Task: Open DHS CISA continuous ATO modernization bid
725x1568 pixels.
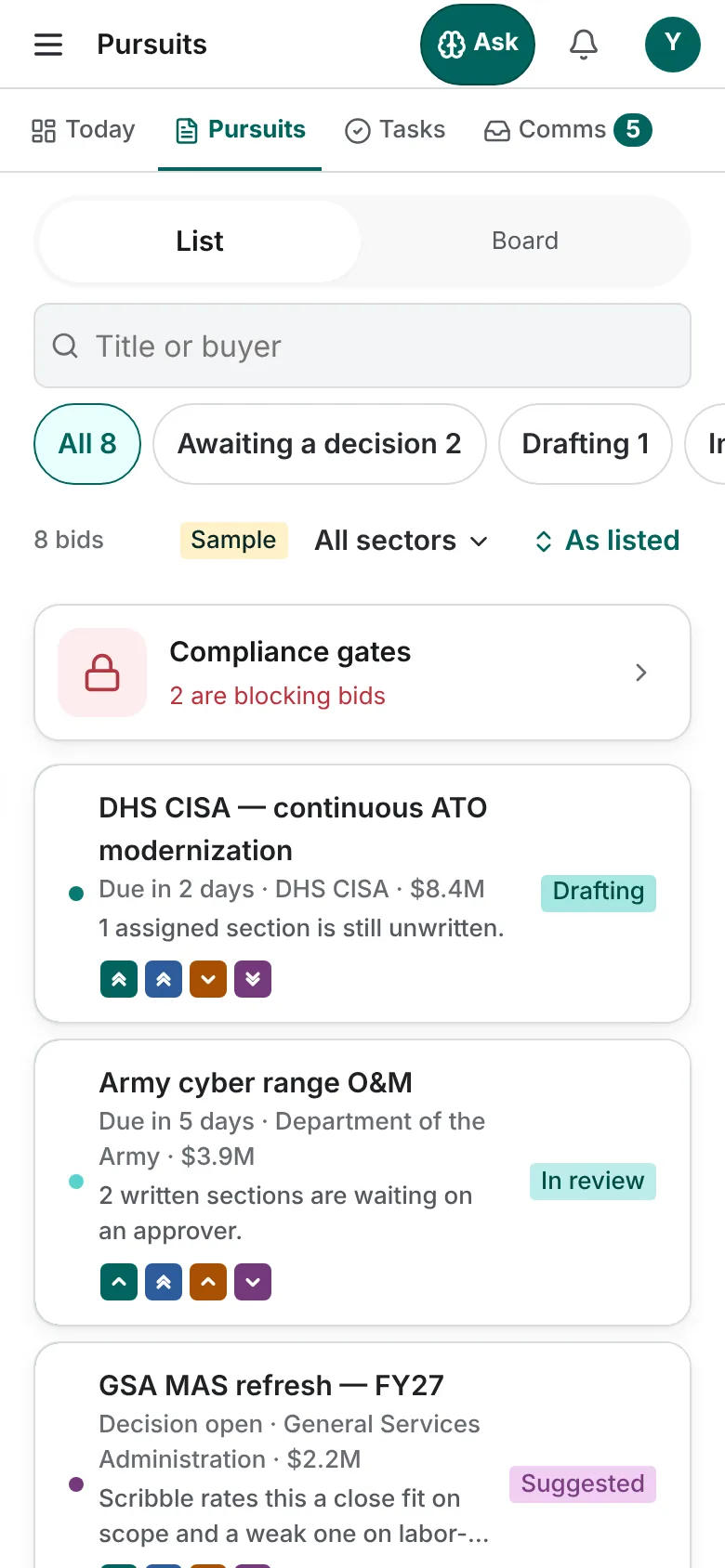Action: (362, 894)
